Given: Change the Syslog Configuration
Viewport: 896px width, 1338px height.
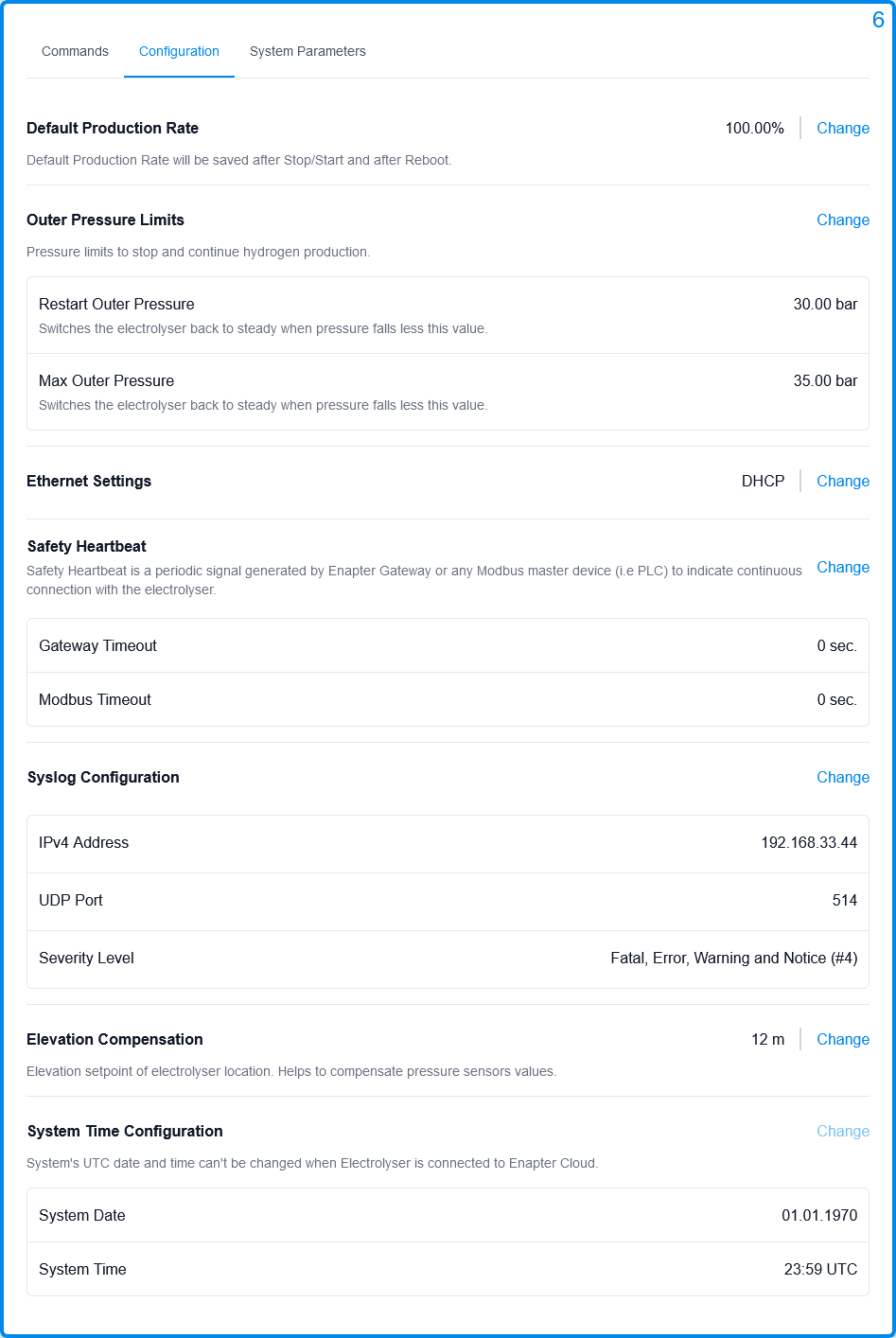Looking at the screenshot, I should [842, 777].
